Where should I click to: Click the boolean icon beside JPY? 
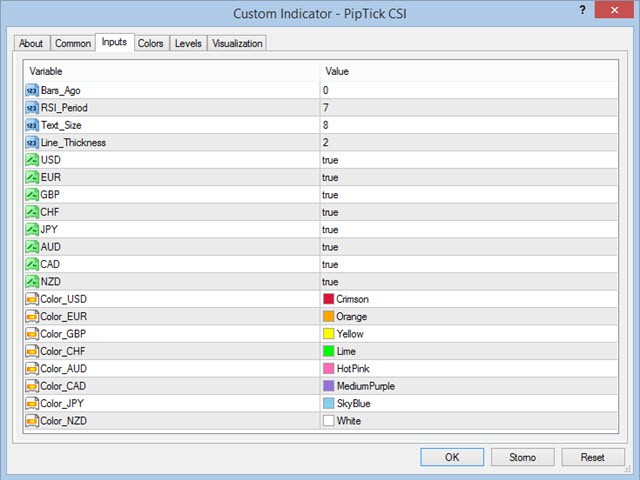click(x=32, y=229)
